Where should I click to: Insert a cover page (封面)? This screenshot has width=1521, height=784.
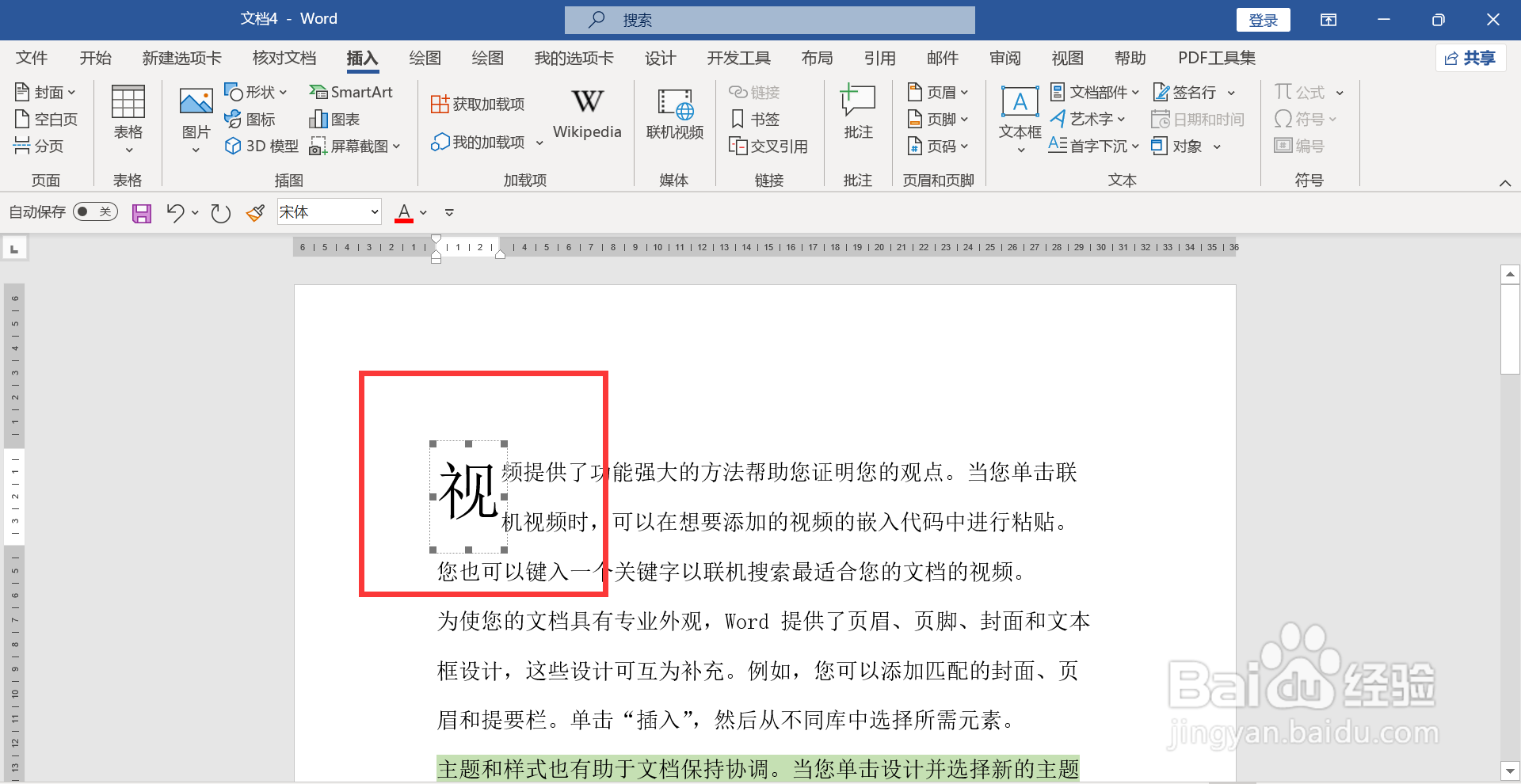[45, 93]
